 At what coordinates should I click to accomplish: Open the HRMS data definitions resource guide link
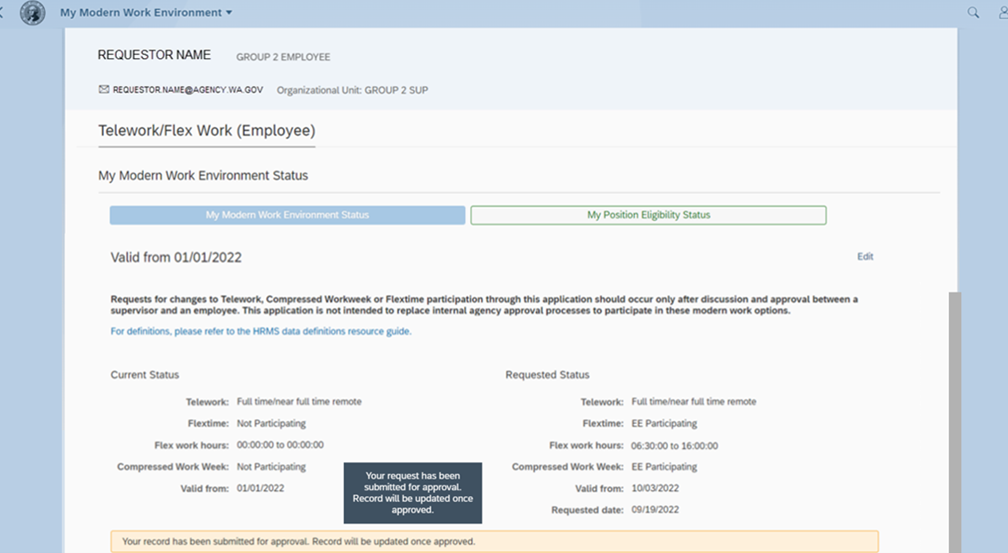[260, 331]
